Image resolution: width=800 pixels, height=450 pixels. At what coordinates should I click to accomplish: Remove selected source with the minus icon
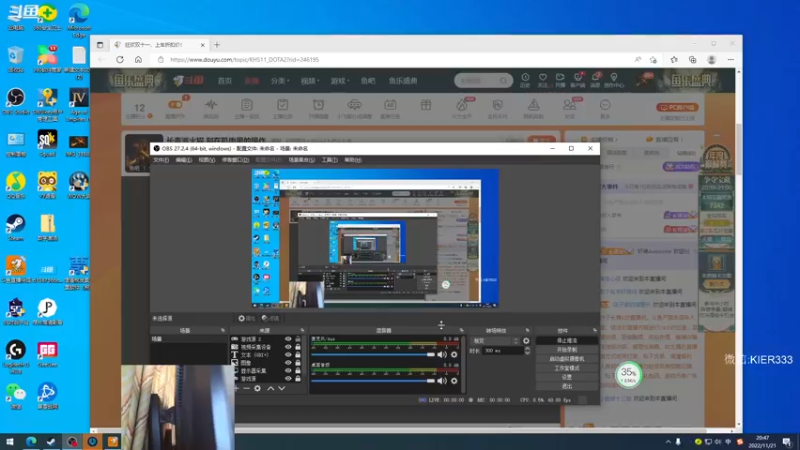(x=246, y=388)
